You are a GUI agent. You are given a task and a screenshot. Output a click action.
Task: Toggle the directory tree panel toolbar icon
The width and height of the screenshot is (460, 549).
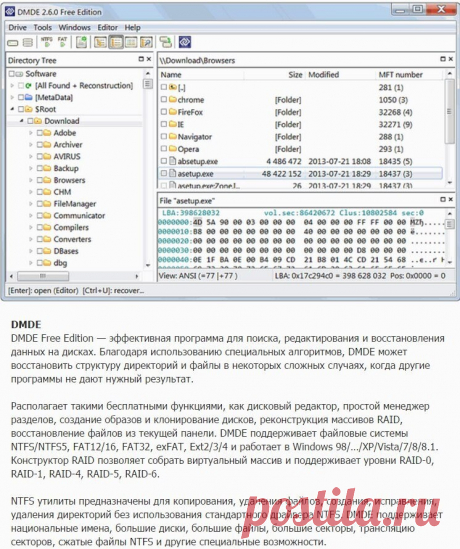pos(100,42)
